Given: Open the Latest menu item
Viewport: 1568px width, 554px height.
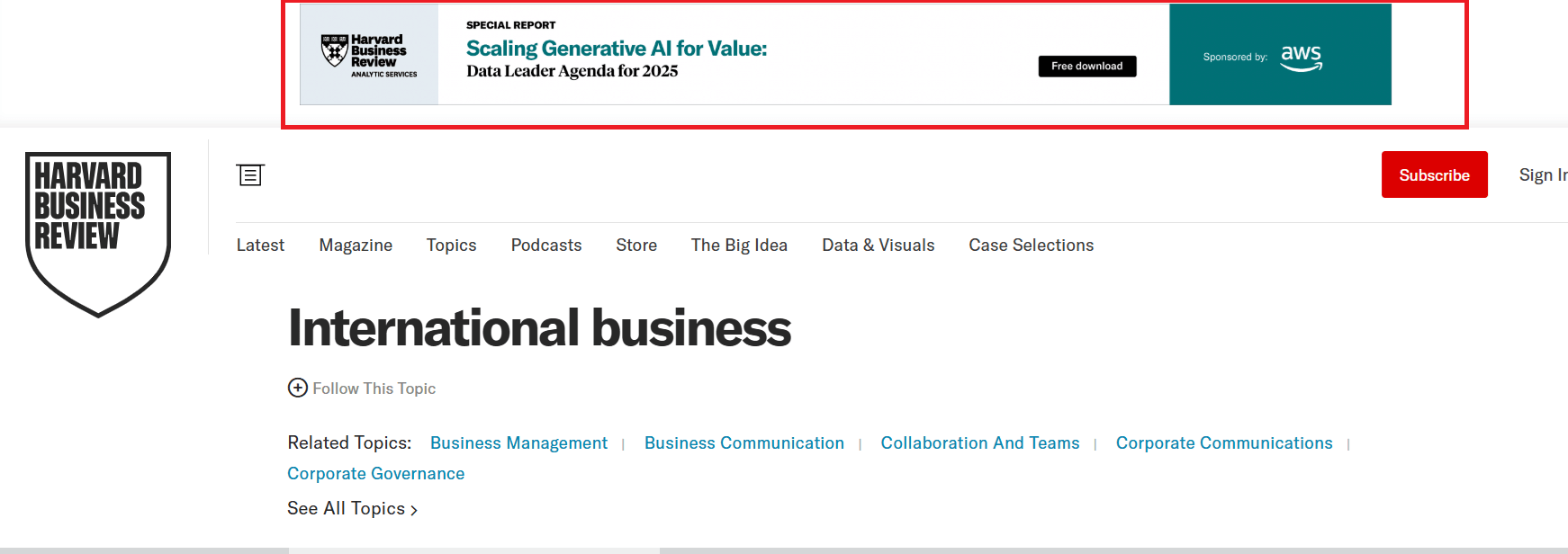Looking at the screenshot, I should coord(260,246).
